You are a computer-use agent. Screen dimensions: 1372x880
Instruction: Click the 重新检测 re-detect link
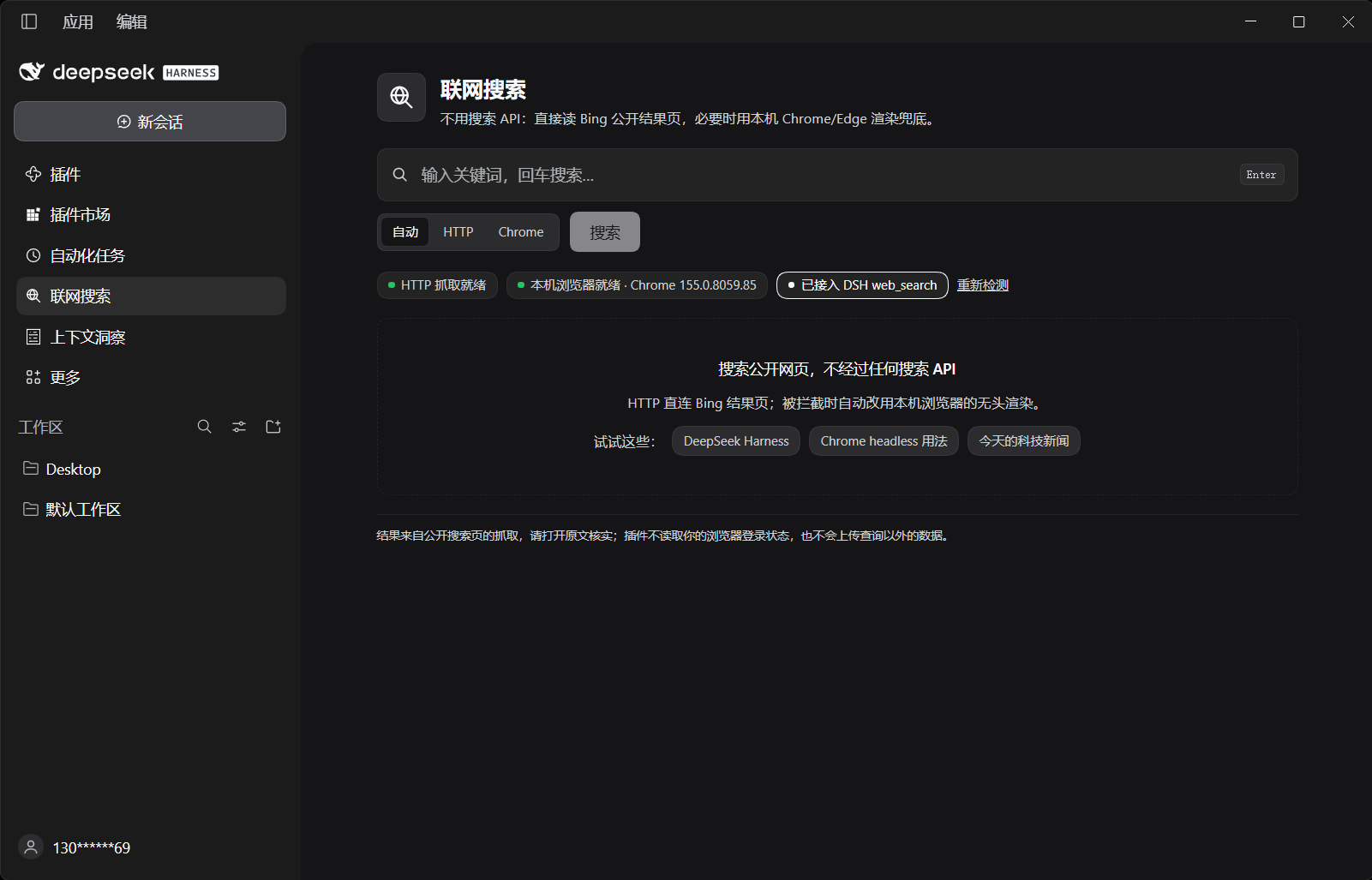pos(983,285)
